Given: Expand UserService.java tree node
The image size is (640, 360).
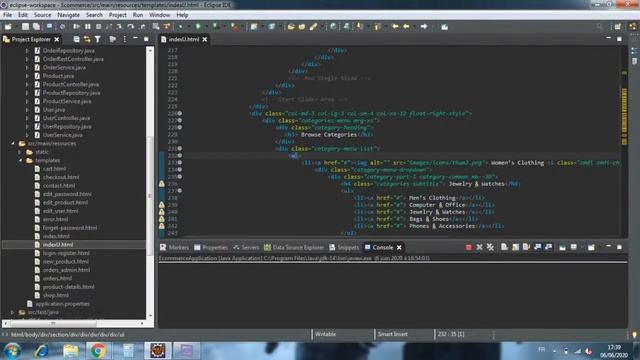Looking at the screenshot, I should 27,135.
